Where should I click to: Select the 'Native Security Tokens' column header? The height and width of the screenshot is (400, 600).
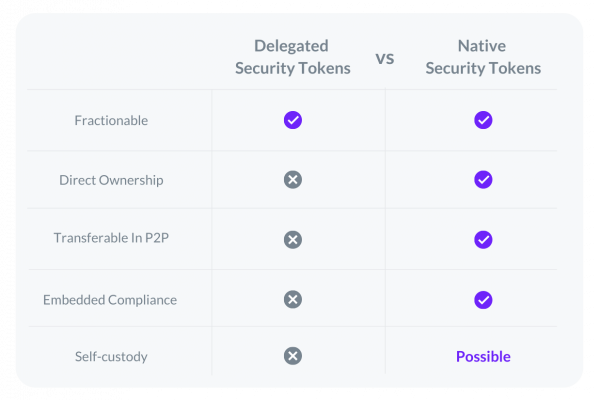[x=483, y=57]
